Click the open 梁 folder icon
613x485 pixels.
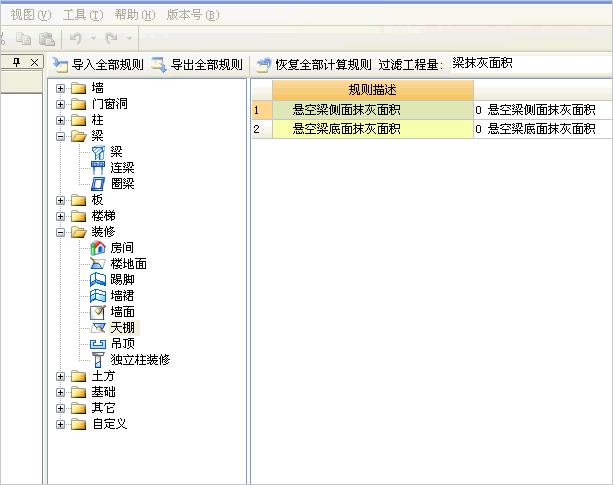point(79,136)
